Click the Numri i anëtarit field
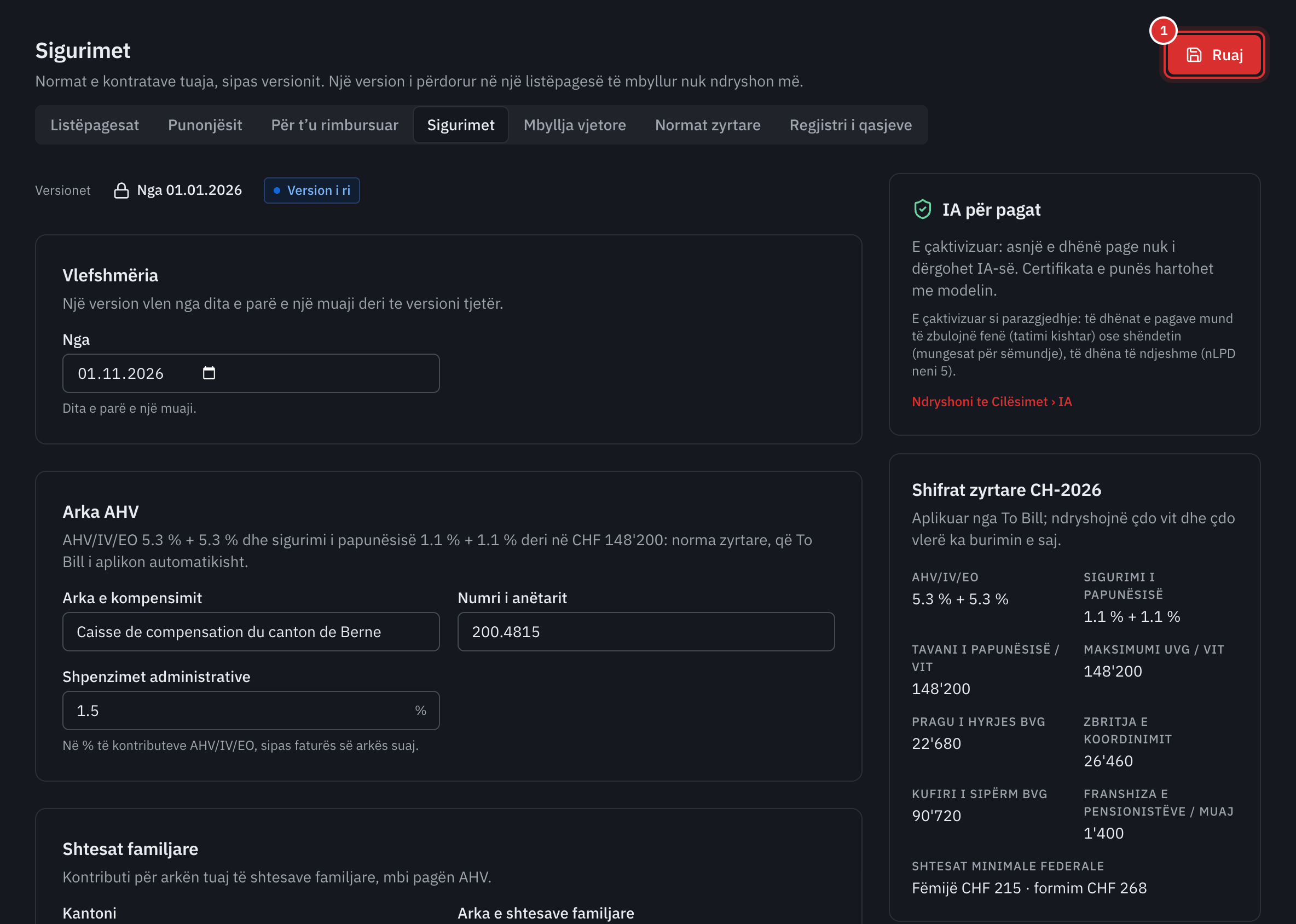This screenshot has height=924, width=1296. coord(646,632)
